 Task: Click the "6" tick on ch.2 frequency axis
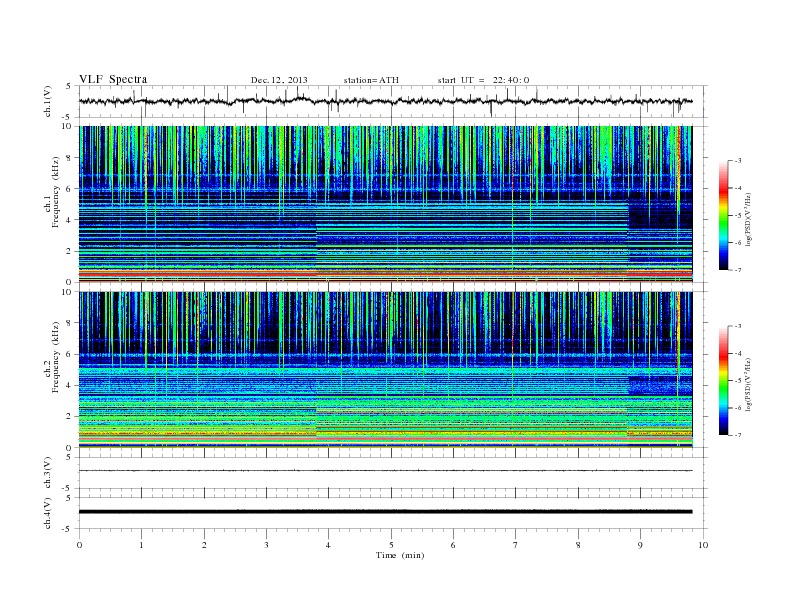(x=69, y=354)
